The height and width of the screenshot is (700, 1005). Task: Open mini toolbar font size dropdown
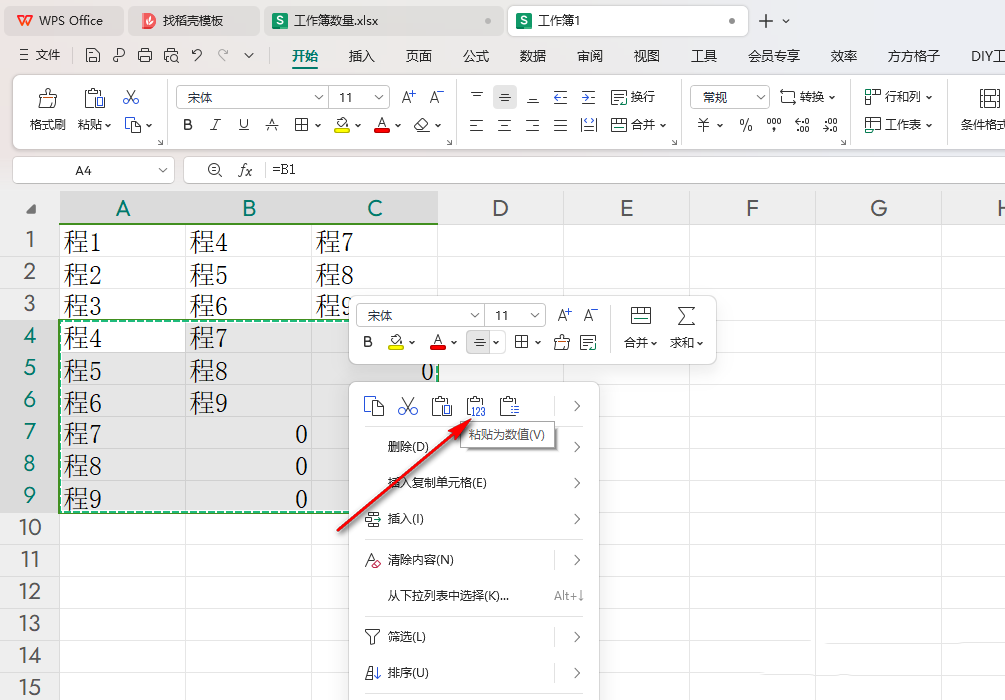coord(534,315)
